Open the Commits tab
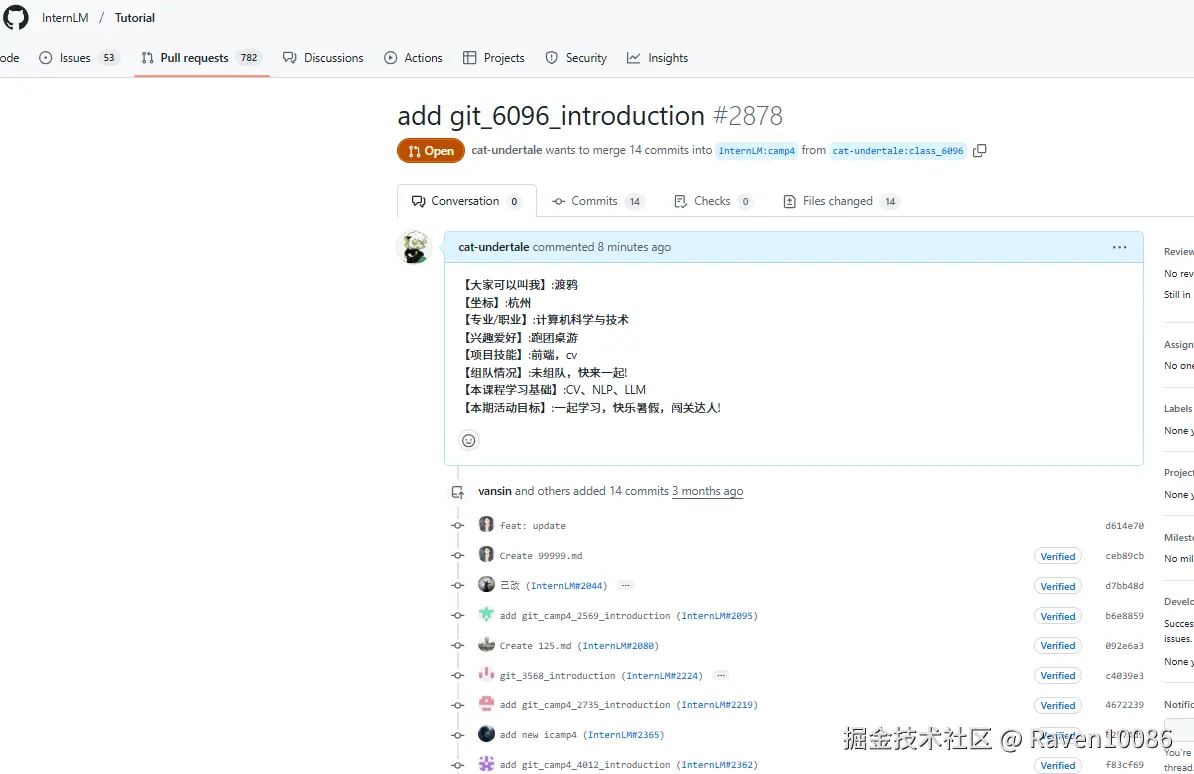Image resolution: width=1194 pixels, height=774 pixels. point(599,201)
